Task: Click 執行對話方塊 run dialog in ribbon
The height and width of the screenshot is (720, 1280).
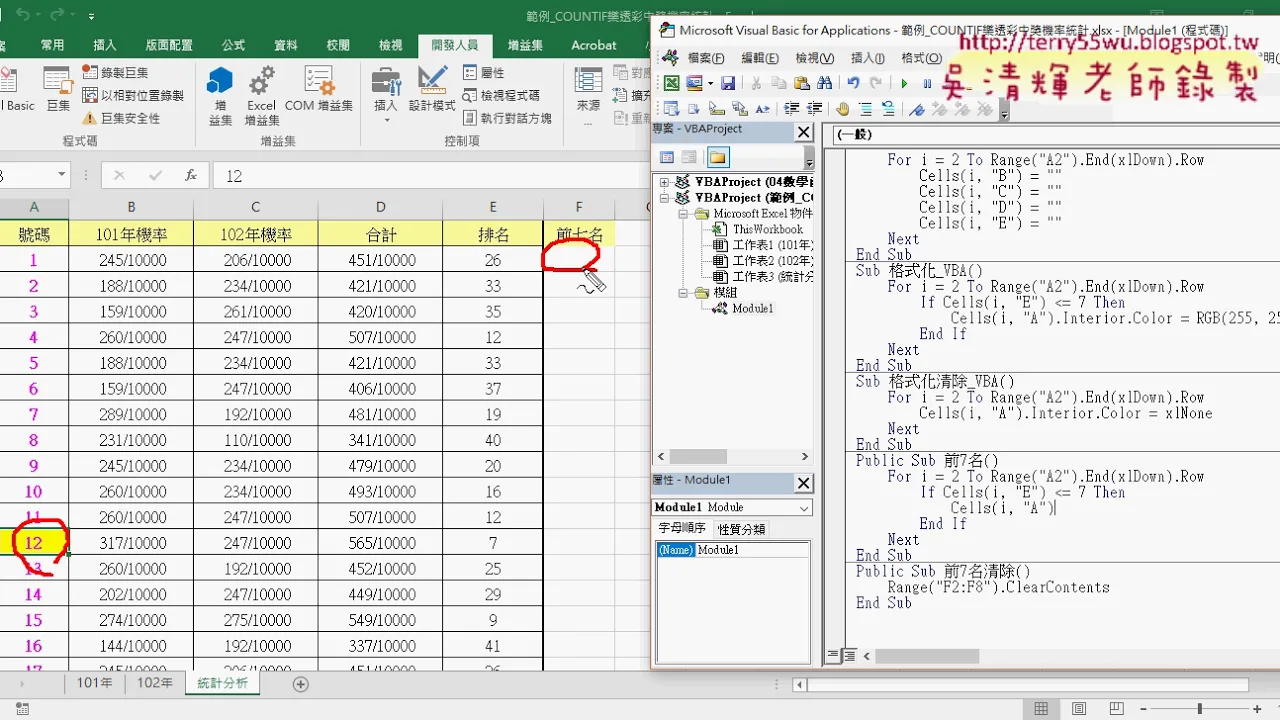Action: click(507, 118)
